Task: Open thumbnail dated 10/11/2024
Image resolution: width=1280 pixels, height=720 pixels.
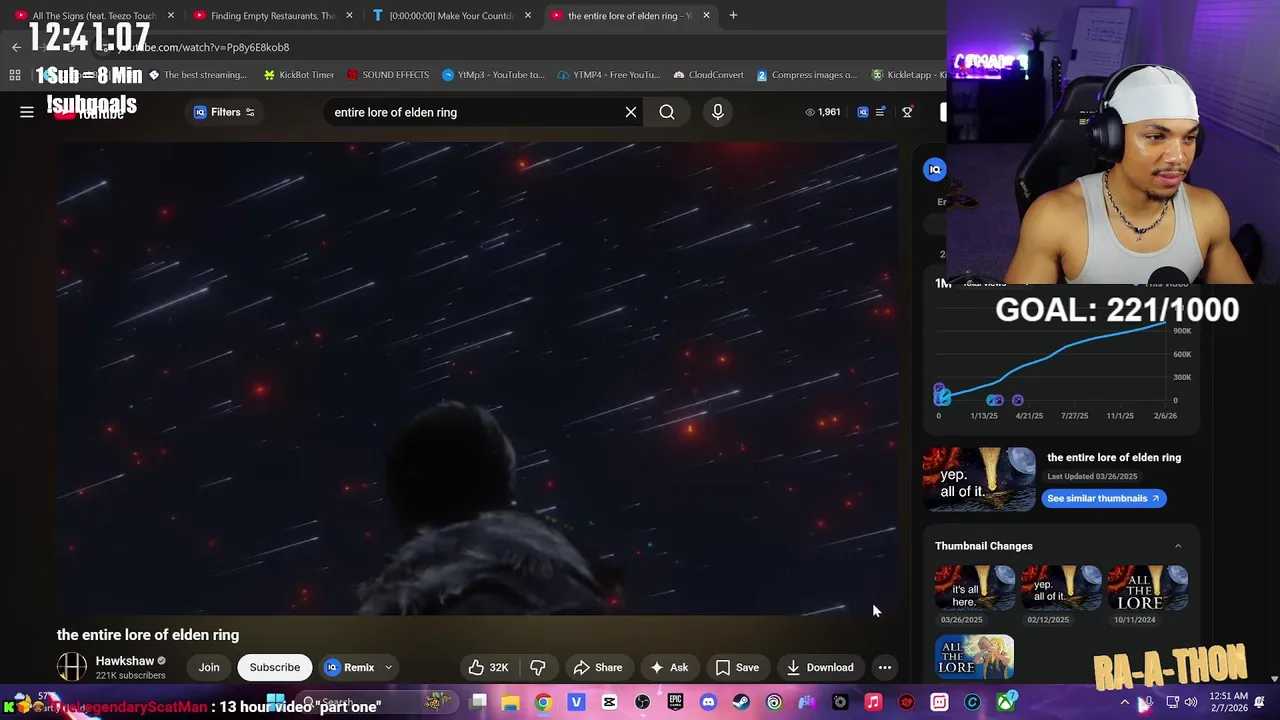Action: pos(1148,588)
